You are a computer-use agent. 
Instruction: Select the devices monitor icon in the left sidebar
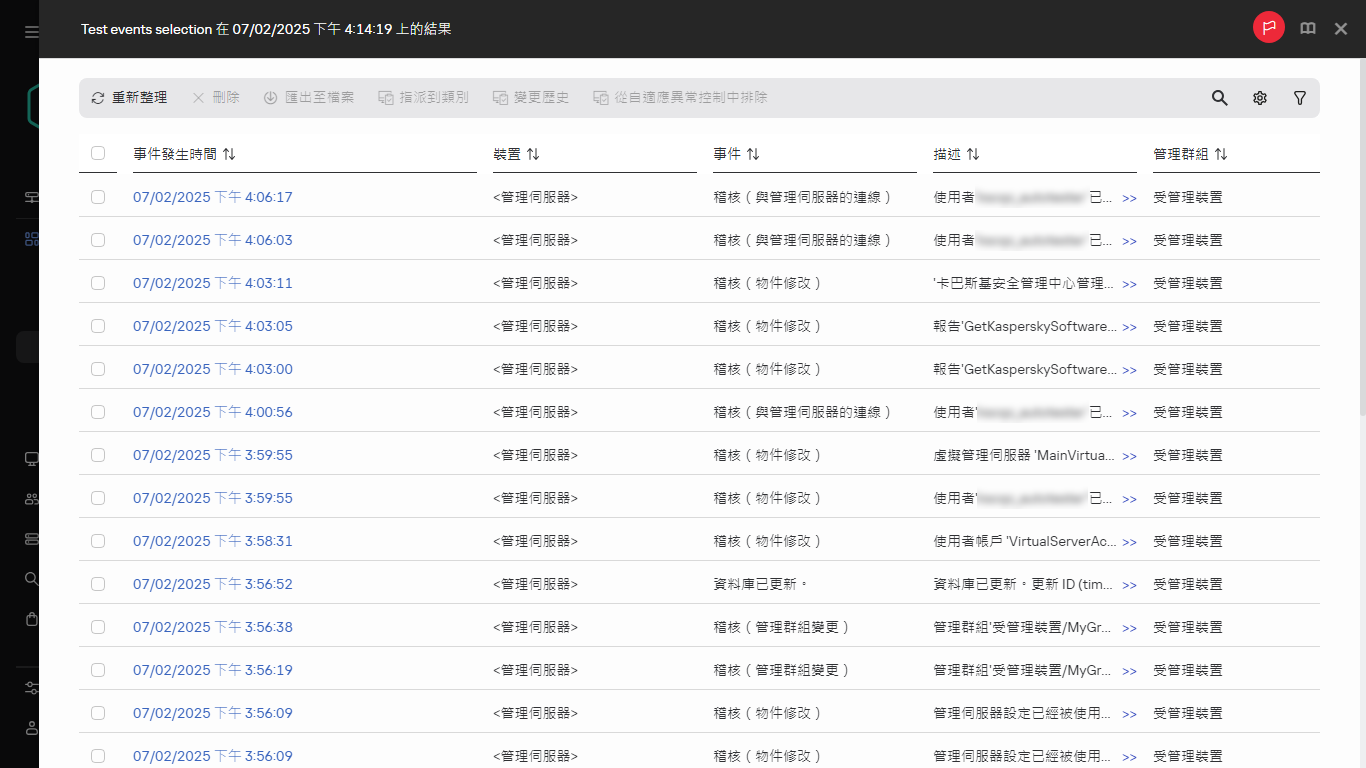[x=31, y=458]
